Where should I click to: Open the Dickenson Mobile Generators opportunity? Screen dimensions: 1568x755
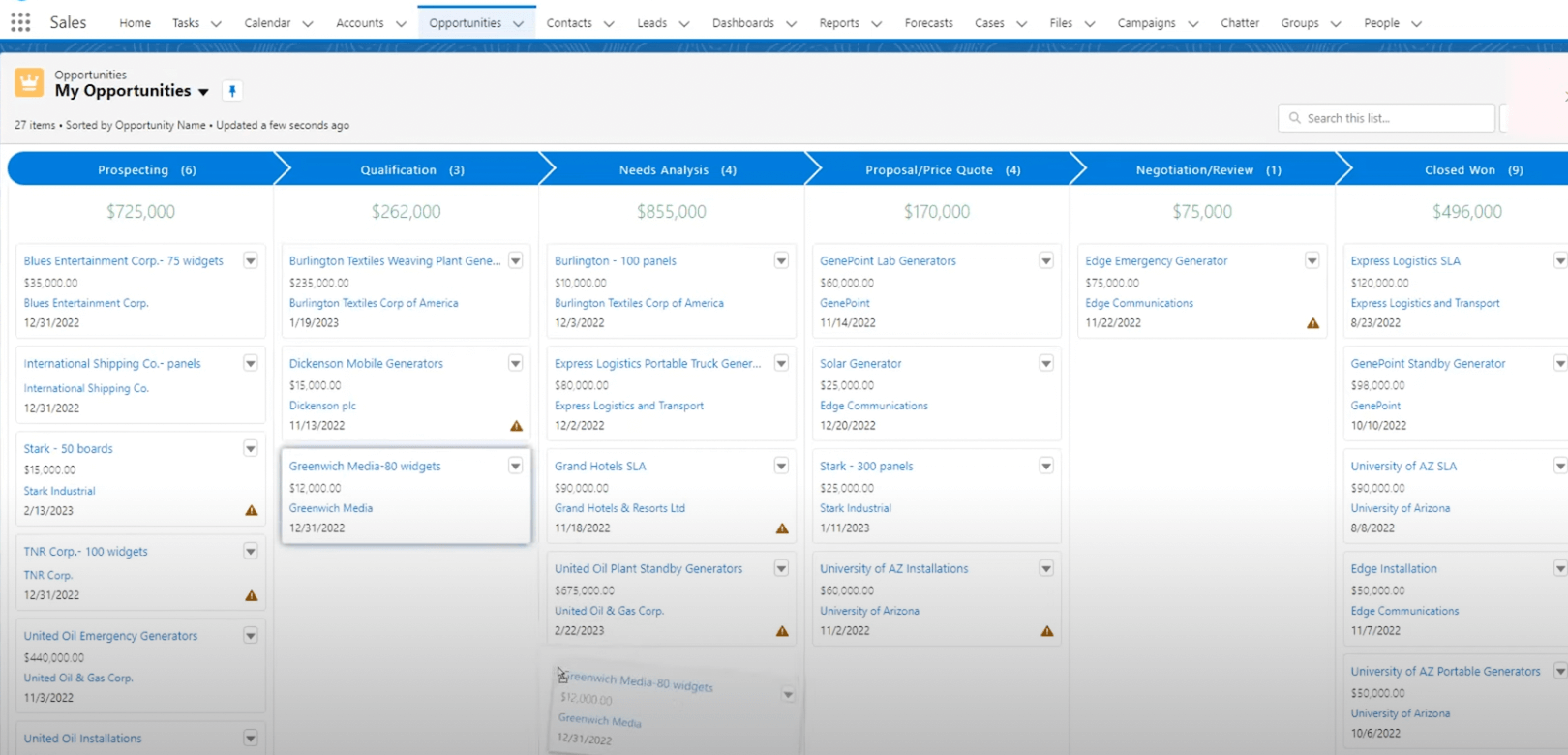(x=366, y=364)
